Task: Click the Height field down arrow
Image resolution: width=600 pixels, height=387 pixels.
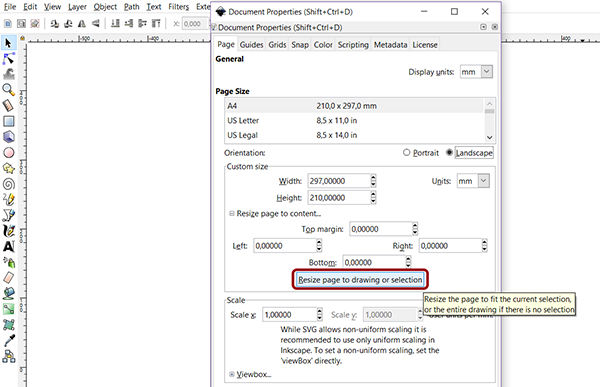Action: click(x=373, y=201)
